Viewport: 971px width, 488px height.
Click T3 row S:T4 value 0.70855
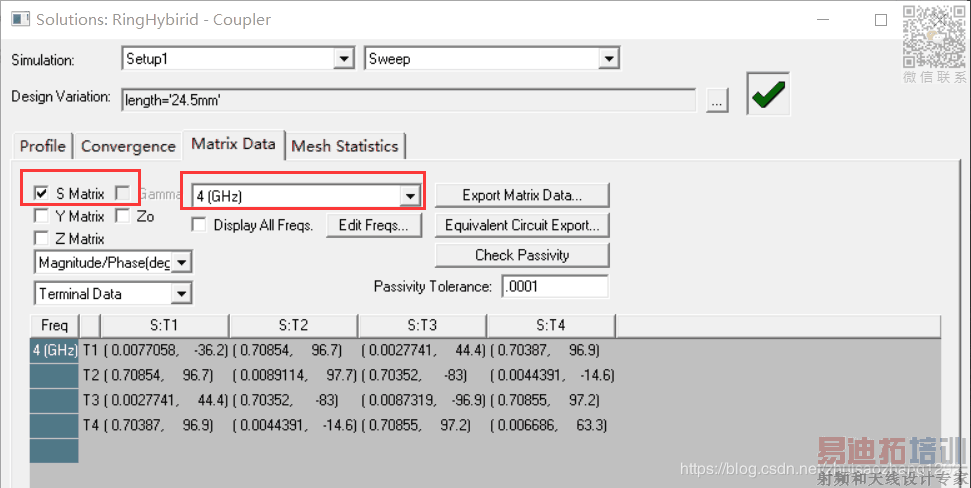(x=523, y=400)
